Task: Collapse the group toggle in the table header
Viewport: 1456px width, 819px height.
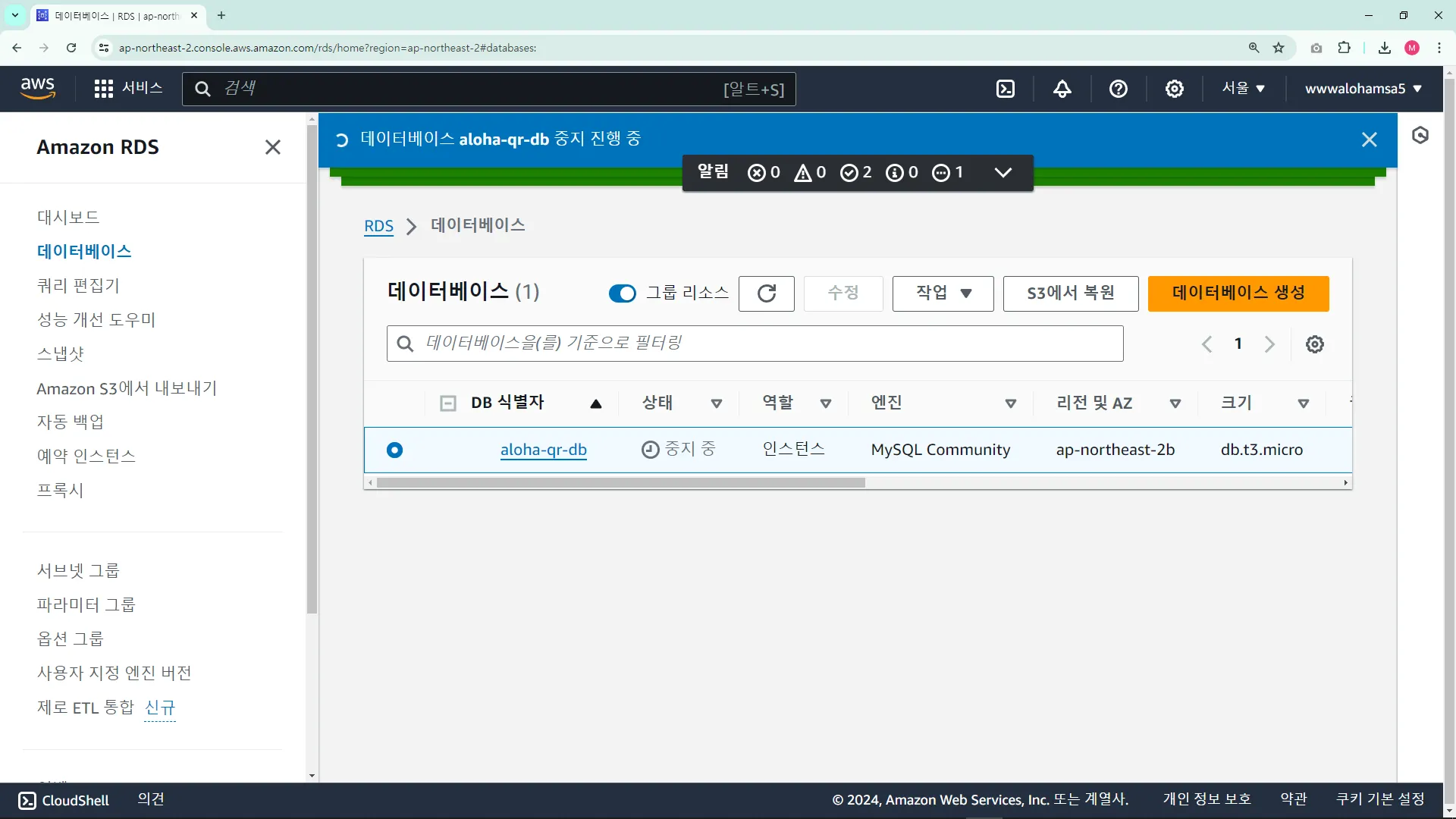Action: 448,403
